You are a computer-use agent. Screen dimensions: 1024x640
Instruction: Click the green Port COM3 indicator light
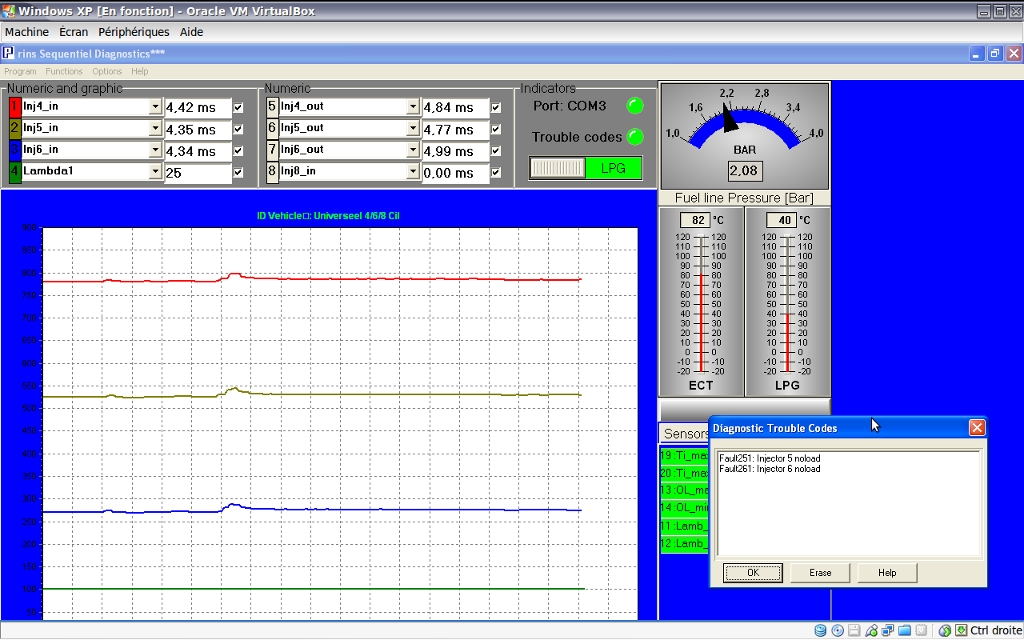pyautogui.click(x=634, y=106)
